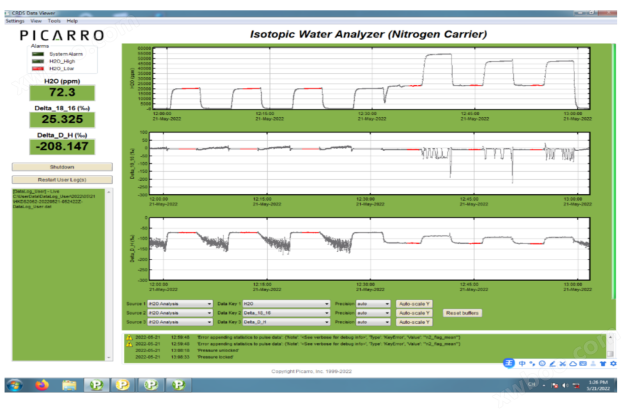The height and width of the screenshot is (419, 632).
Task: Click Auto-scale Y for the H2O graph
Action: pos(414,304)
